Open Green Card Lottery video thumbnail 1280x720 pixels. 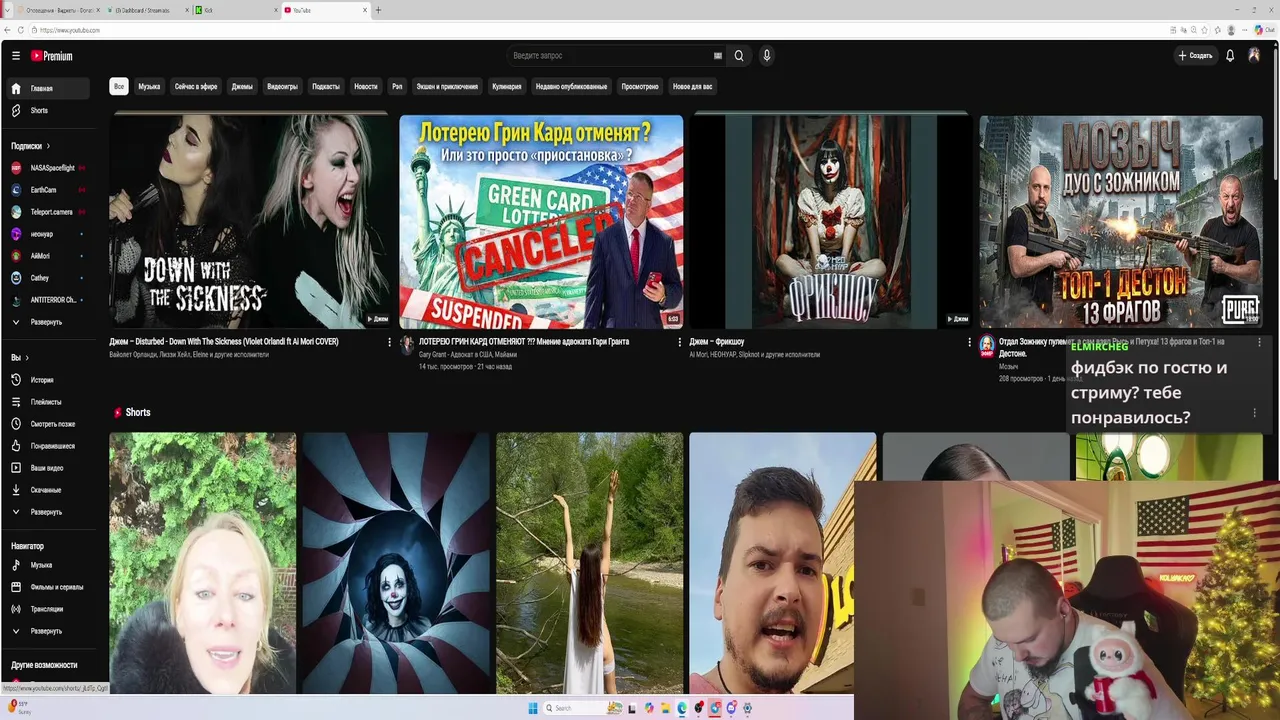(x=541, y=222)
